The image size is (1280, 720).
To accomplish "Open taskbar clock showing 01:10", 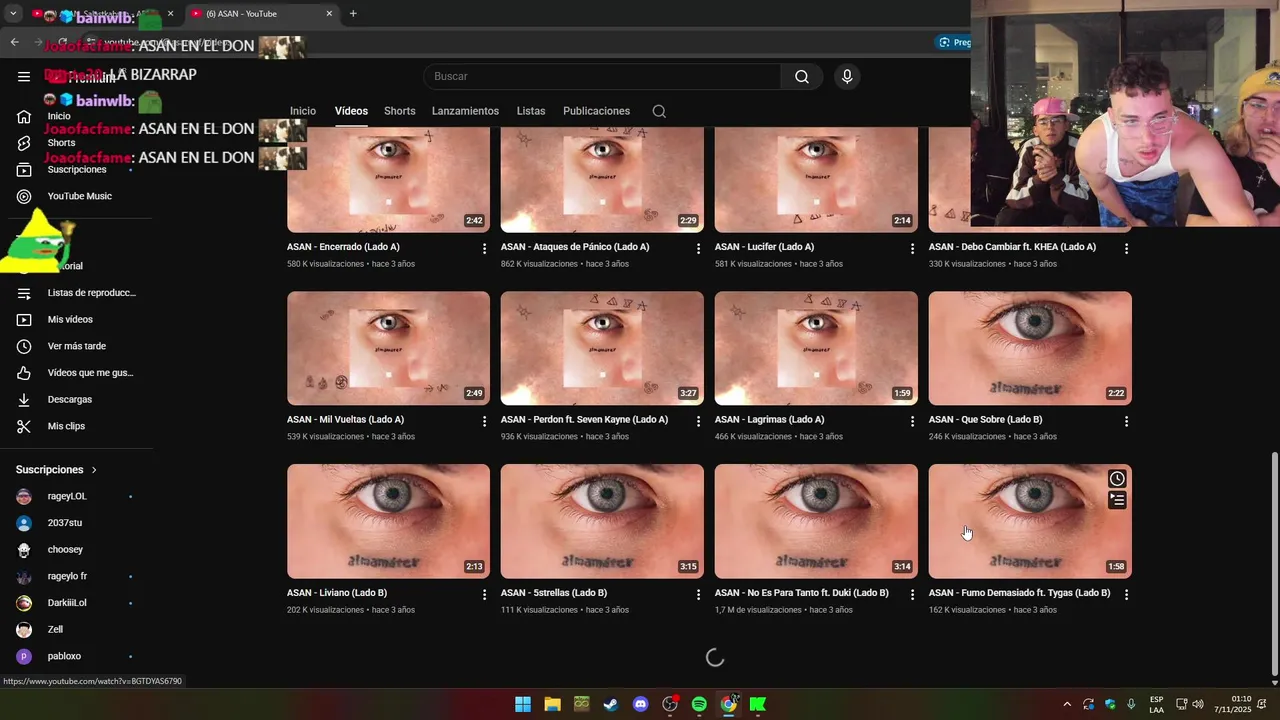I will 1233,704.
